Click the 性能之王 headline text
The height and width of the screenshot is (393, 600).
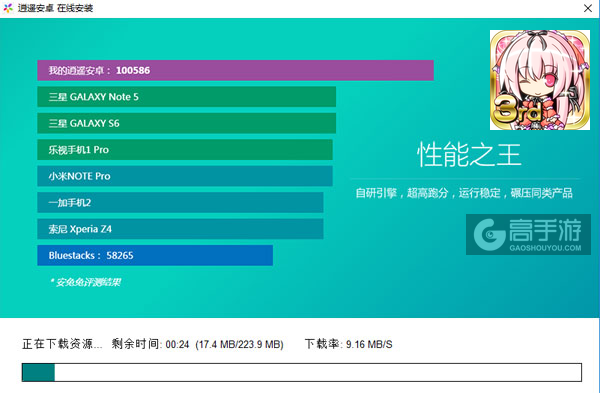(x=469, y=155)
